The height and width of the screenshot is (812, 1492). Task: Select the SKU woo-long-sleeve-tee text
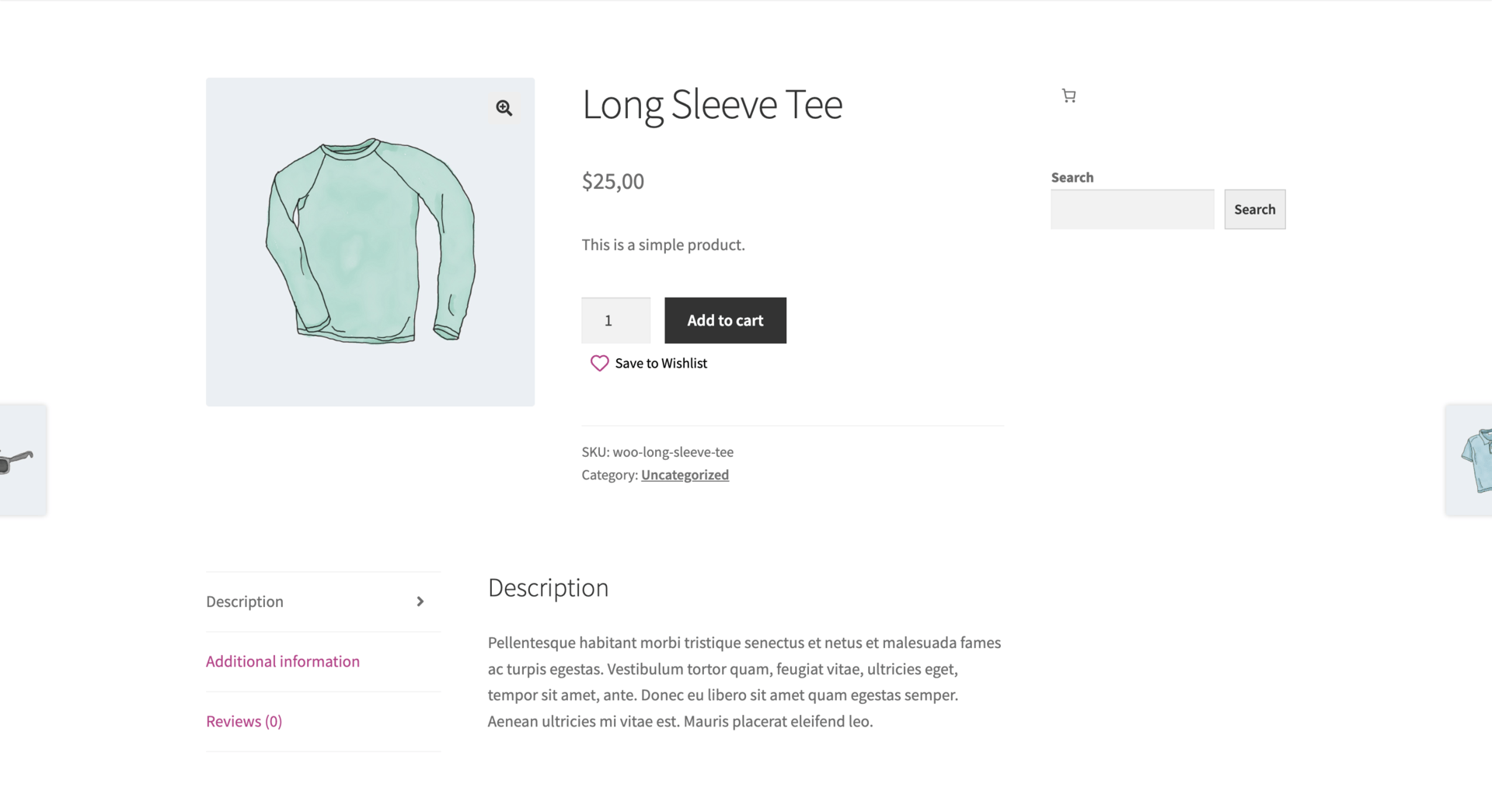[657, 451]
